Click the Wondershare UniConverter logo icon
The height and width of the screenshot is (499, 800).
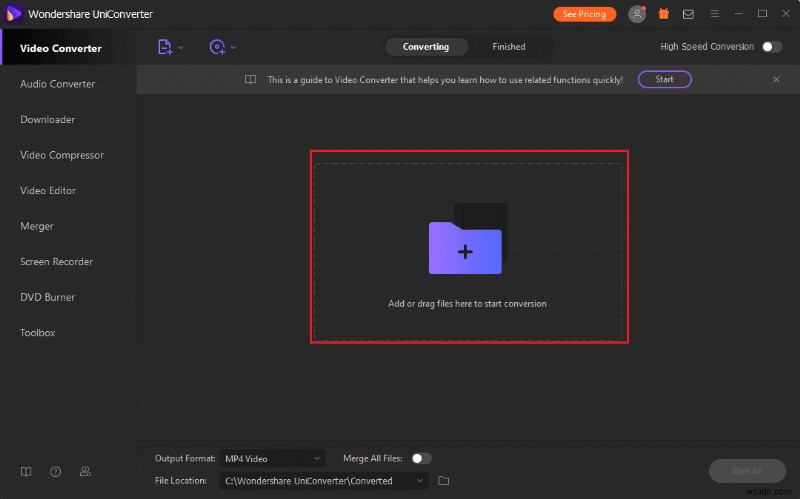click(x=13, y=14)
